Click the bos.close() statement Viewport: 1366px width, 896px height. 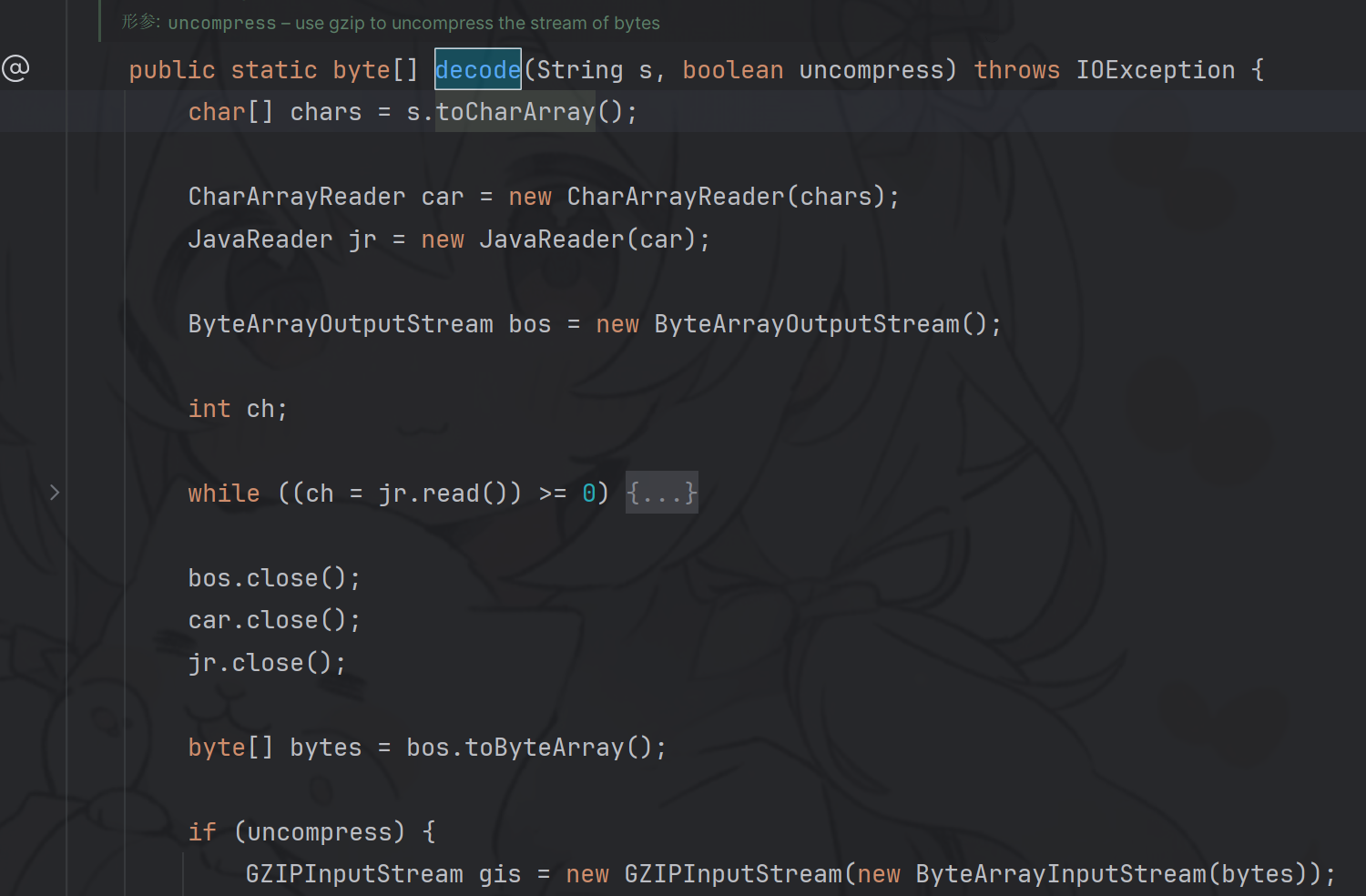[x=273, y=578]
